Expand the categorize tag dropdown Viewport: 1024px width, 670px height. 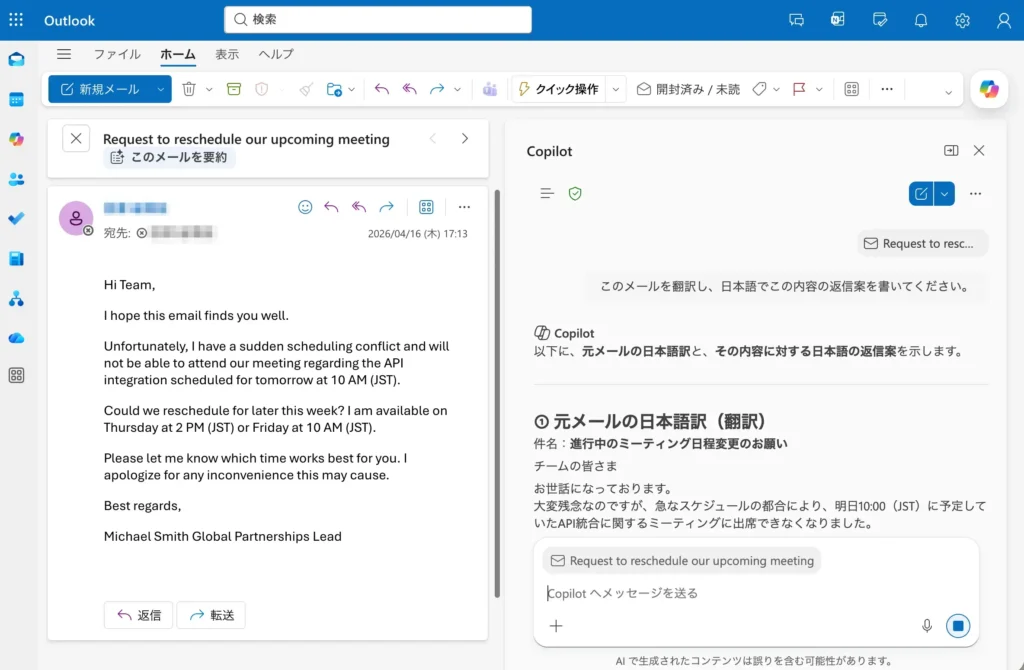[776, 89]
